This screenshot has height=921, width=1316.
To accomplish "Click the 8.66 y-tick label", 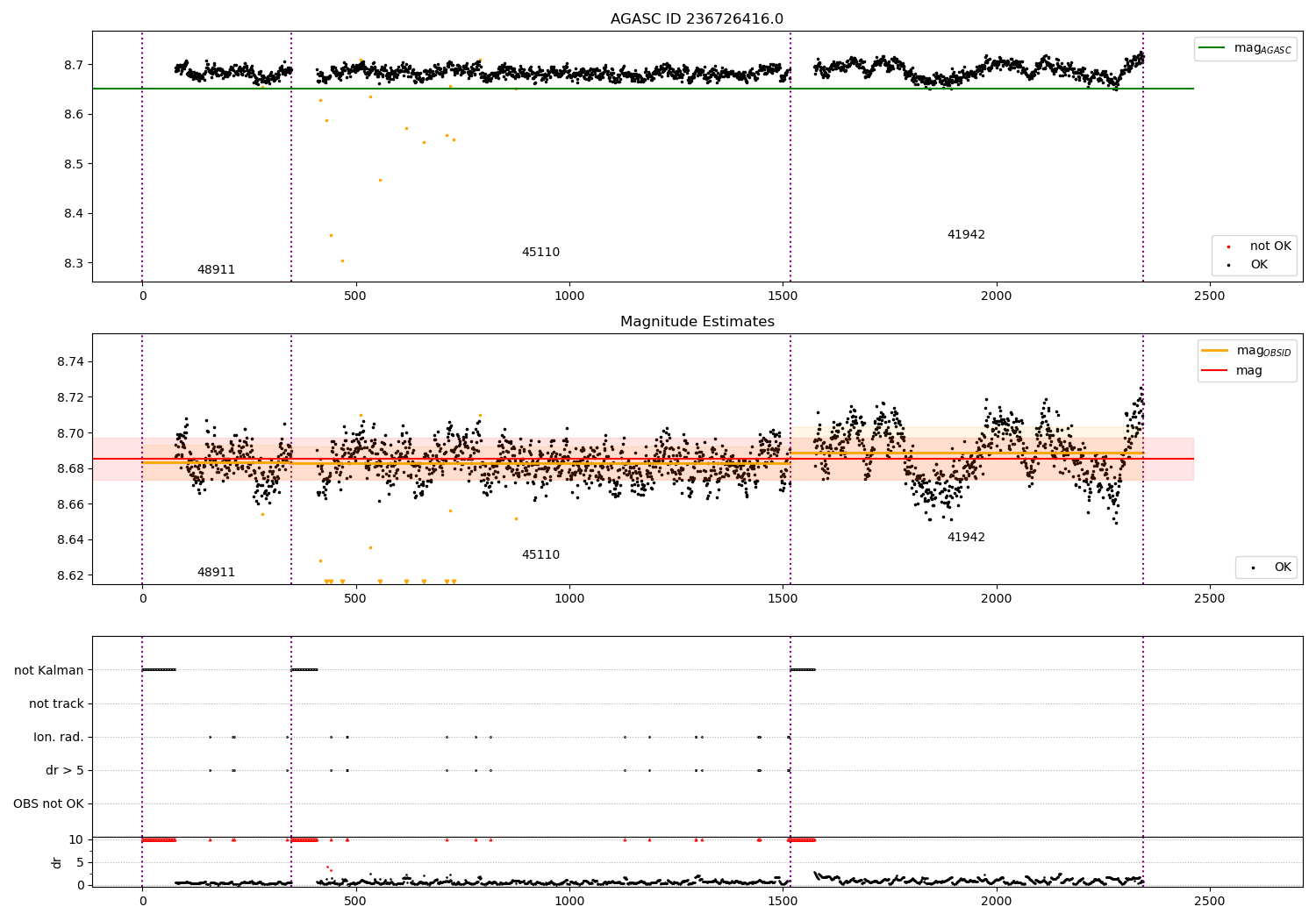I will [x=69, y=504].
